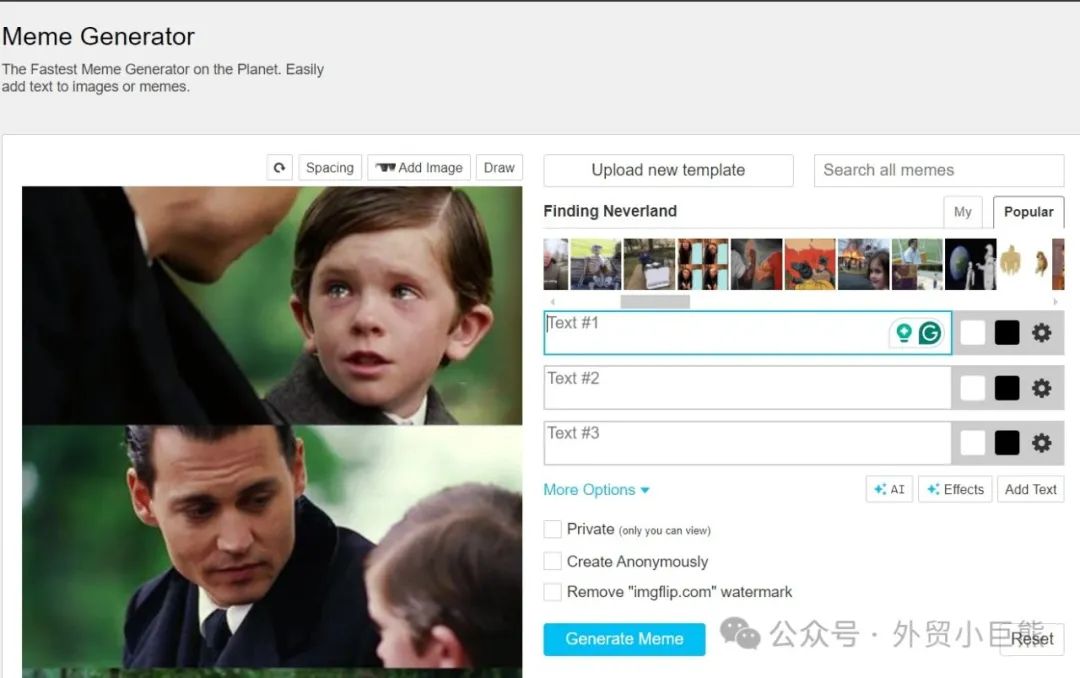Switch to the Popular templates tab

click(x=1028, y=212)
